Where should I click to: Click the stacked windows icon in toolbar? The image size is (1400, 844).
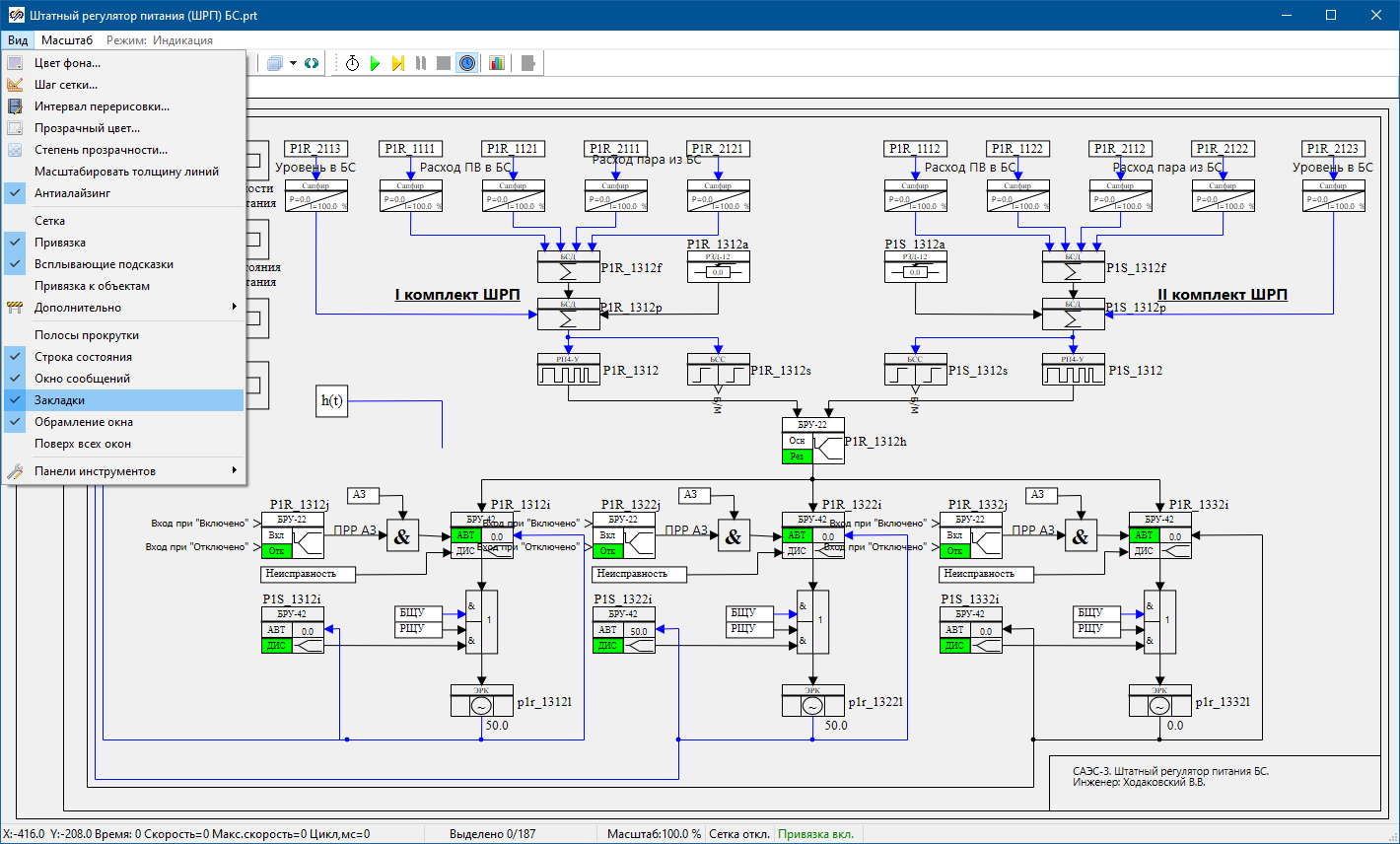coord(274,63)
